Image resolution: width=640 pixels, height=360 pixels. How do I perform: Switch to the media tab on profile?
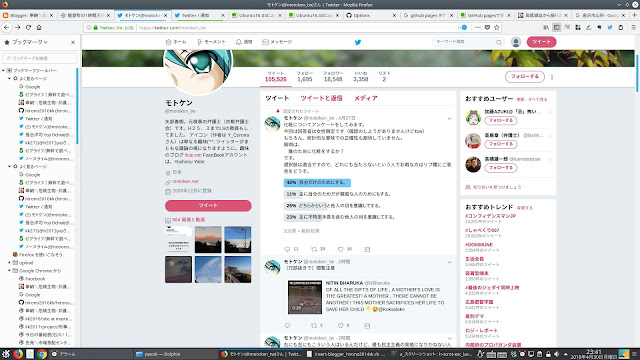[365, 98]
